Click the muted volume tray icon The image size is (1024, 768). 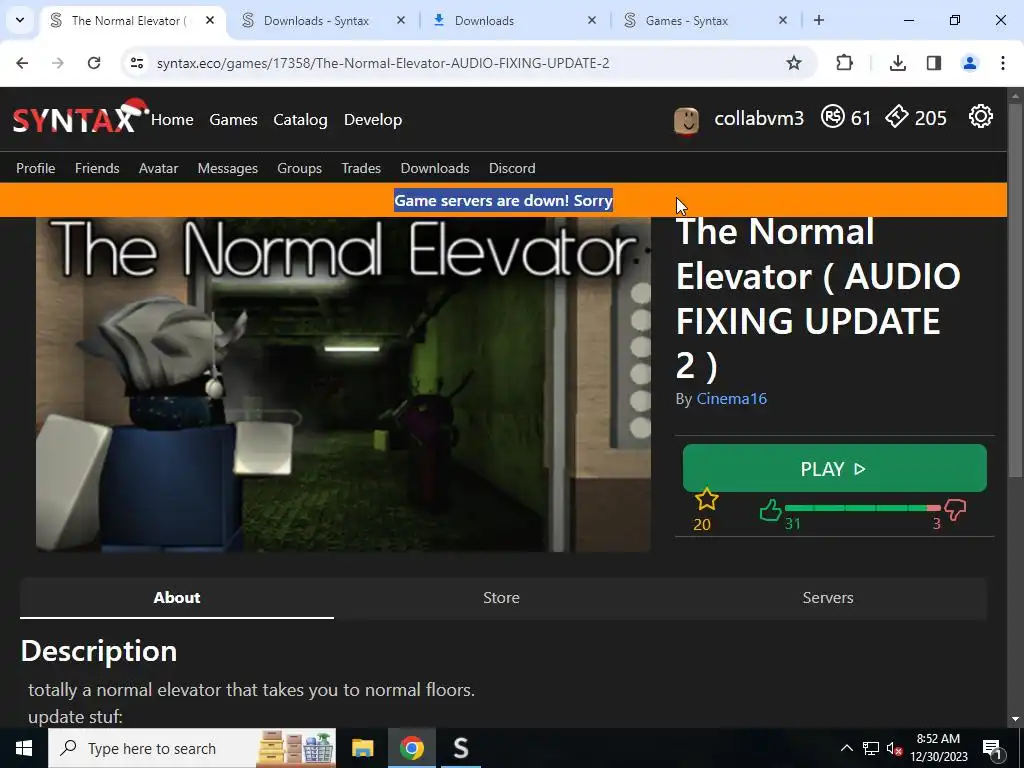click(894, 748)
